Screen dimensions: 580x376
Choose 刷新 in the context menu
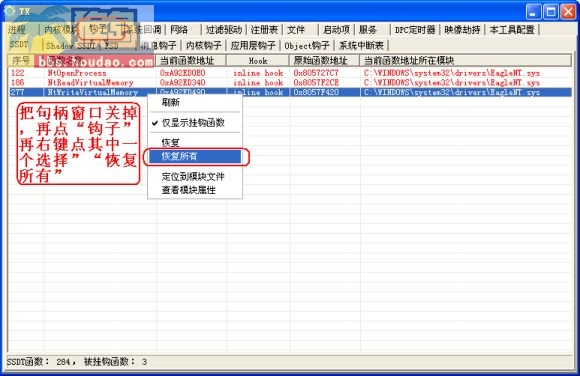171,103
